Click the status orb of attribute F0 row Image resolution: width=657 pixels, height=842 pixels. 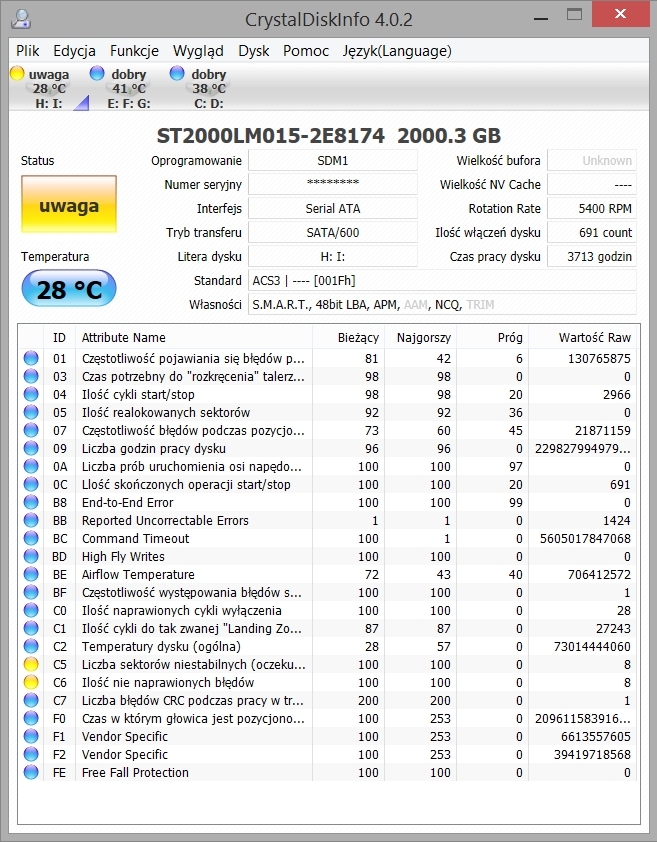[31, 718]
